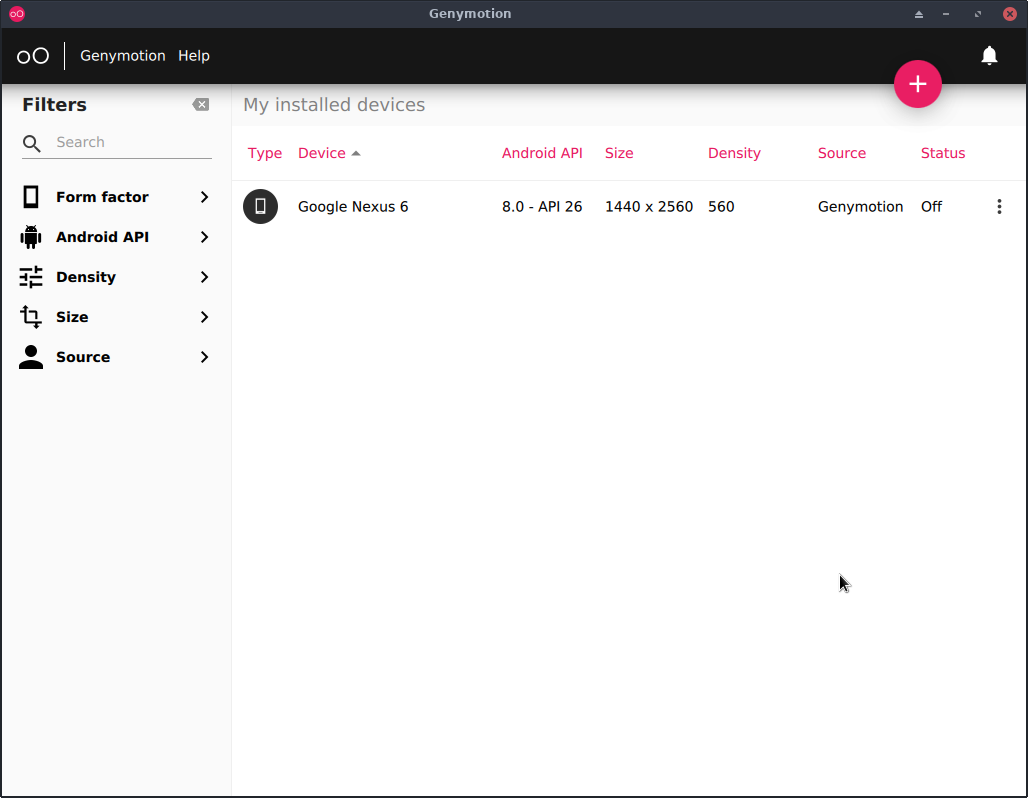Click the search magnifier icon

click(31, 143)
